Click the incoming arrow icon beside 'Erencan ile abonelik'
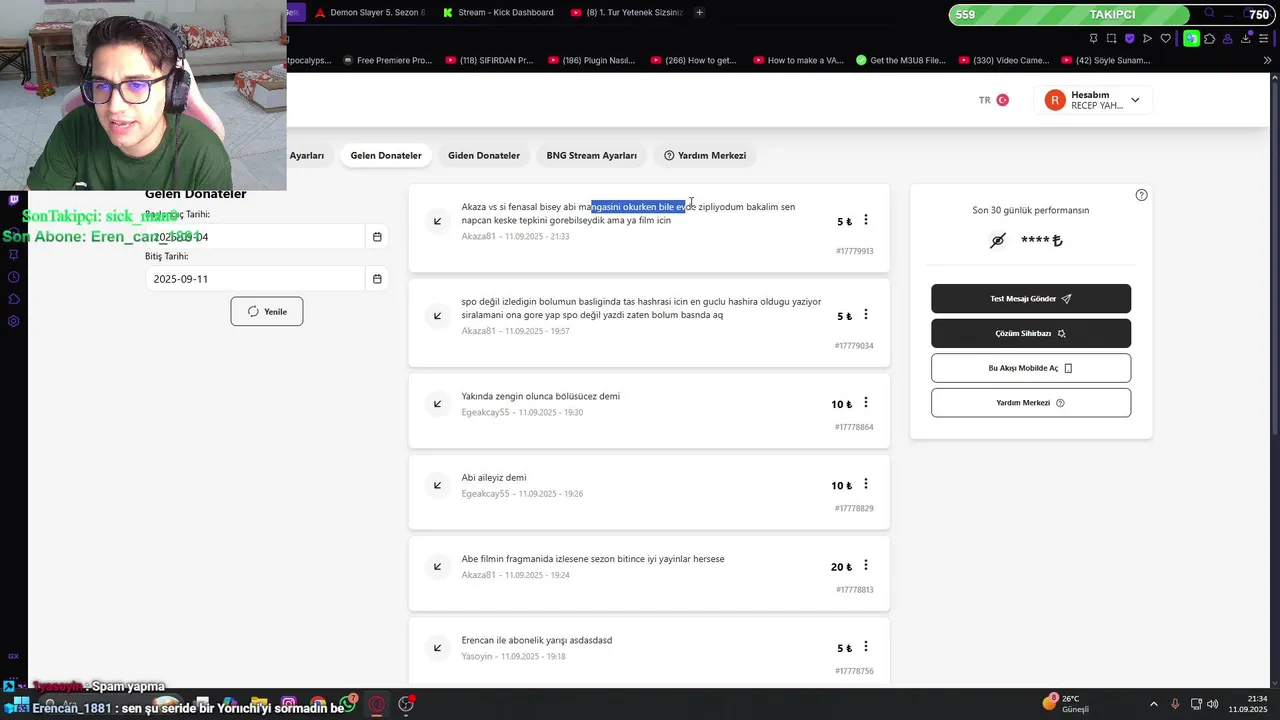1280x720 pixels. tap(437, 648)
